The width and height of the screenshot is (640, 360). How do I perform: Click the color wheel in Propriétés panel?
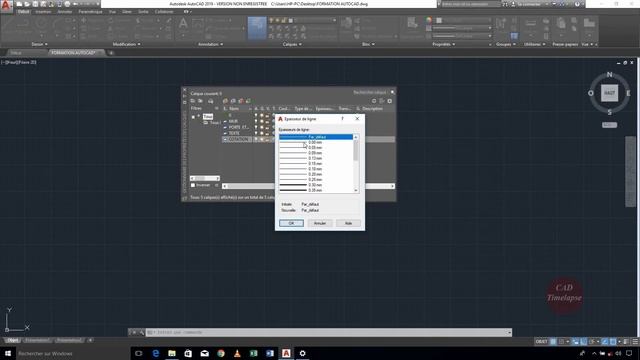428,20
